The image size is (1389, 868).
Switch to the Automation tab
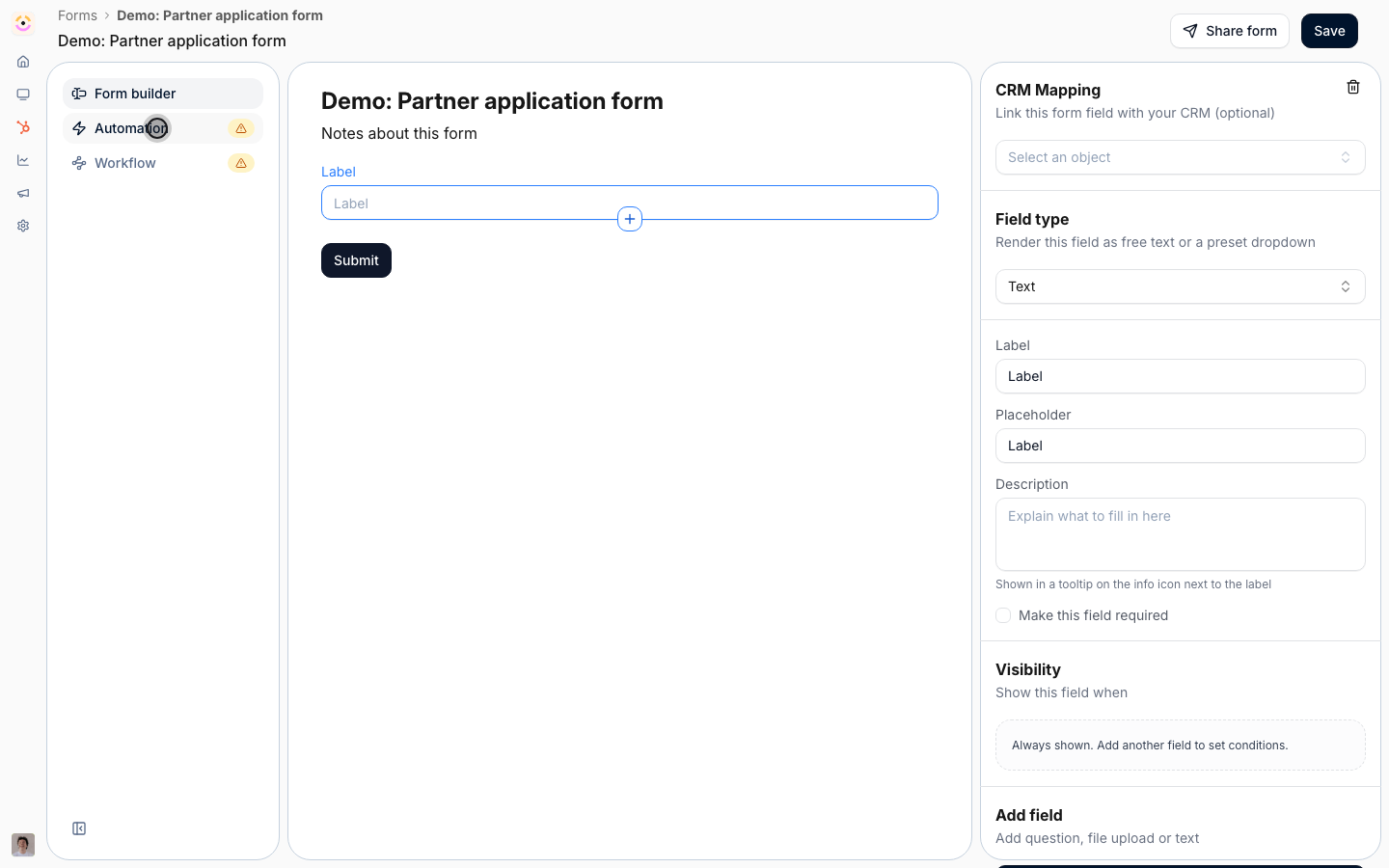pyautogui.click(x=163, y=128)
